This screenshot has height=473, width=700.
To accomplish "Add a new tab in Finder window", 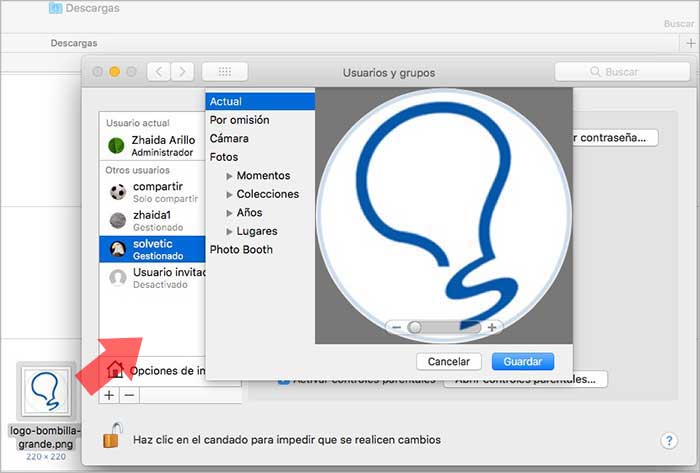I will tap(690, 43).
